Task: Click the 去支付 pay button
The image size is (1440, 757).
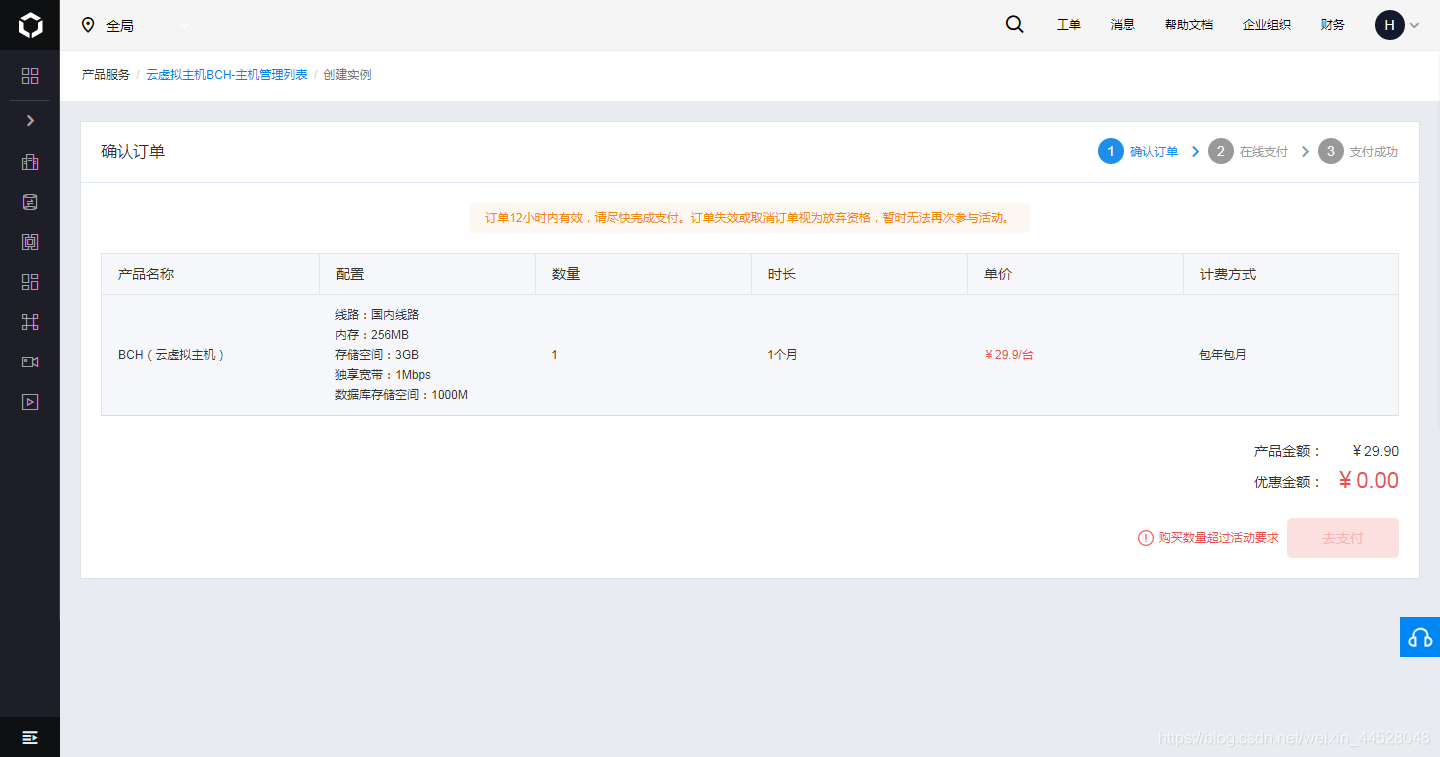Action: [x=1343, y=538]
